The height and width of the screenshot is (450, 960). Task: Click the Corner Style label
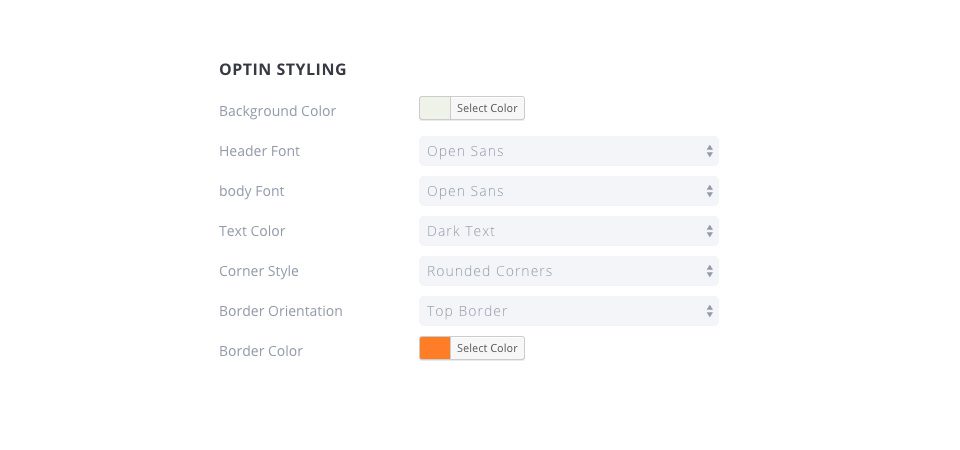[x=258, y=271]
